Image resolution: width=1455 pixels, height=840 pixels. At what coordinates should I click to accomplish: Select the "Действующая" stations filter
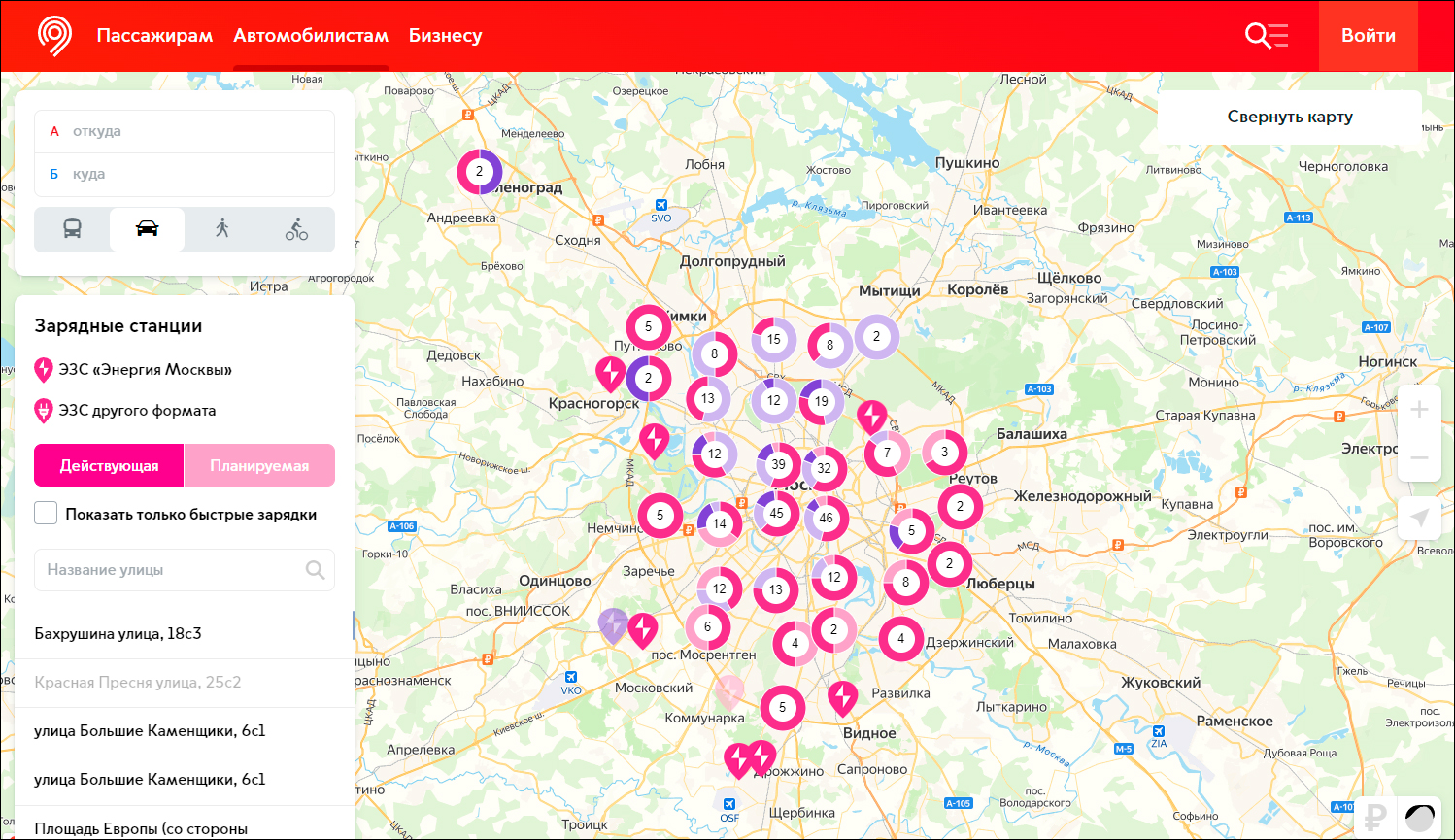[x=109, y=464]
